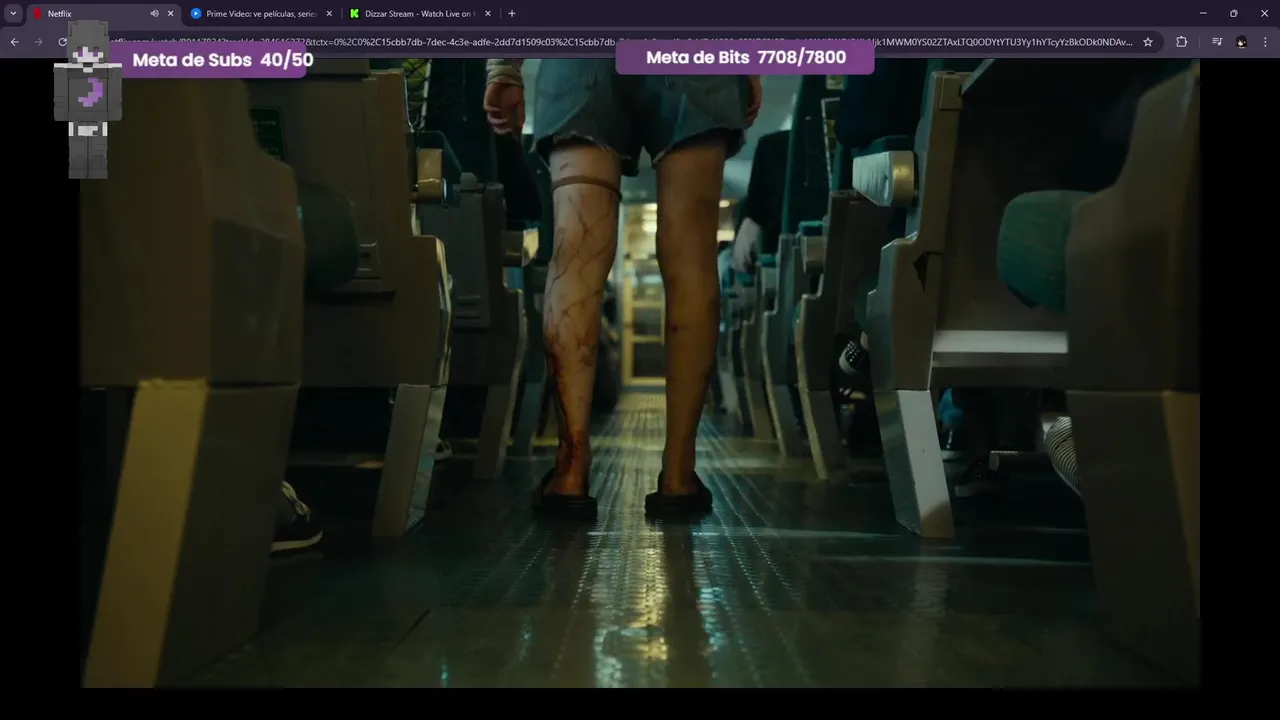Open the Chrome three-dot menu

pos(1266,42)
